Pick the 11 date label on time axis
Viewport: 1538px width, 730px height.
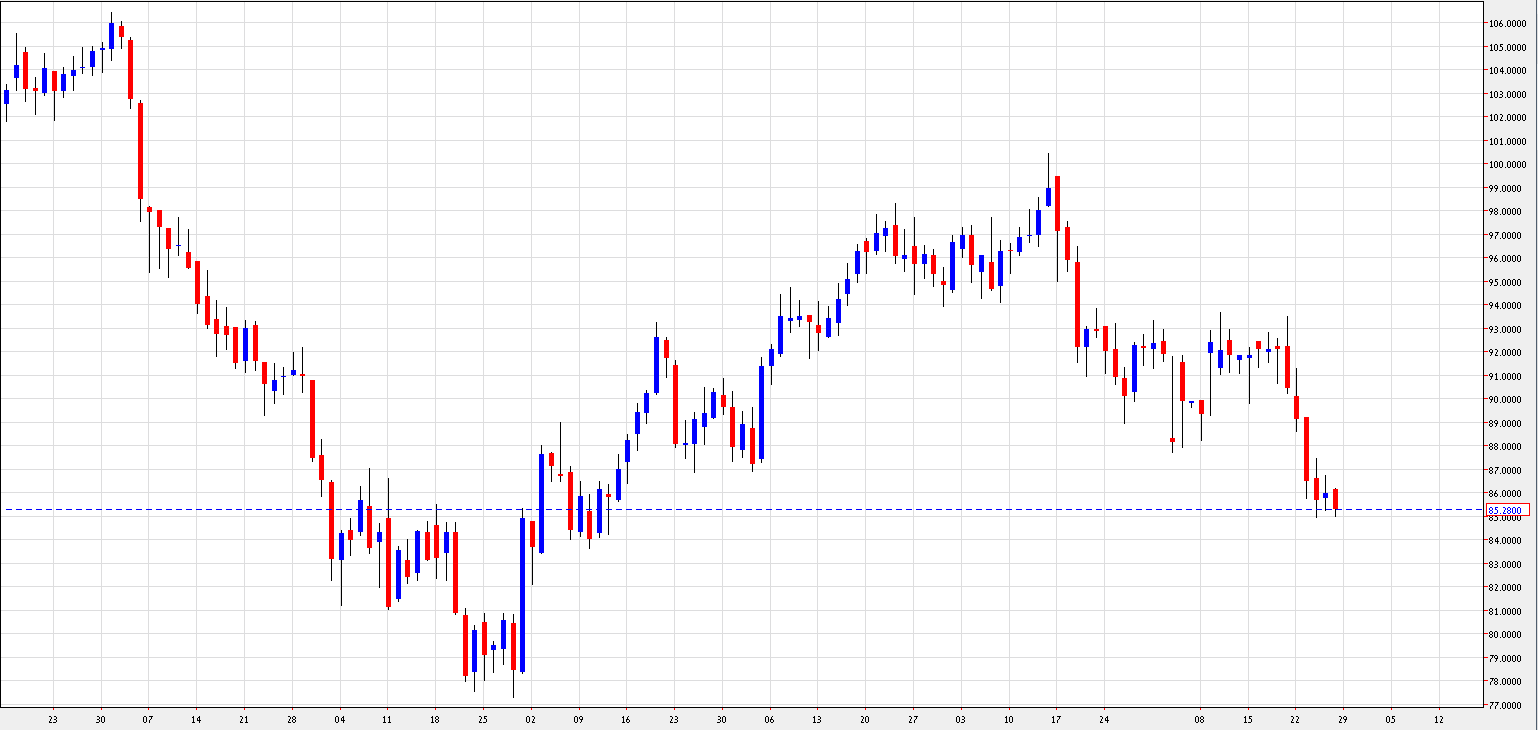pos(387,719)
